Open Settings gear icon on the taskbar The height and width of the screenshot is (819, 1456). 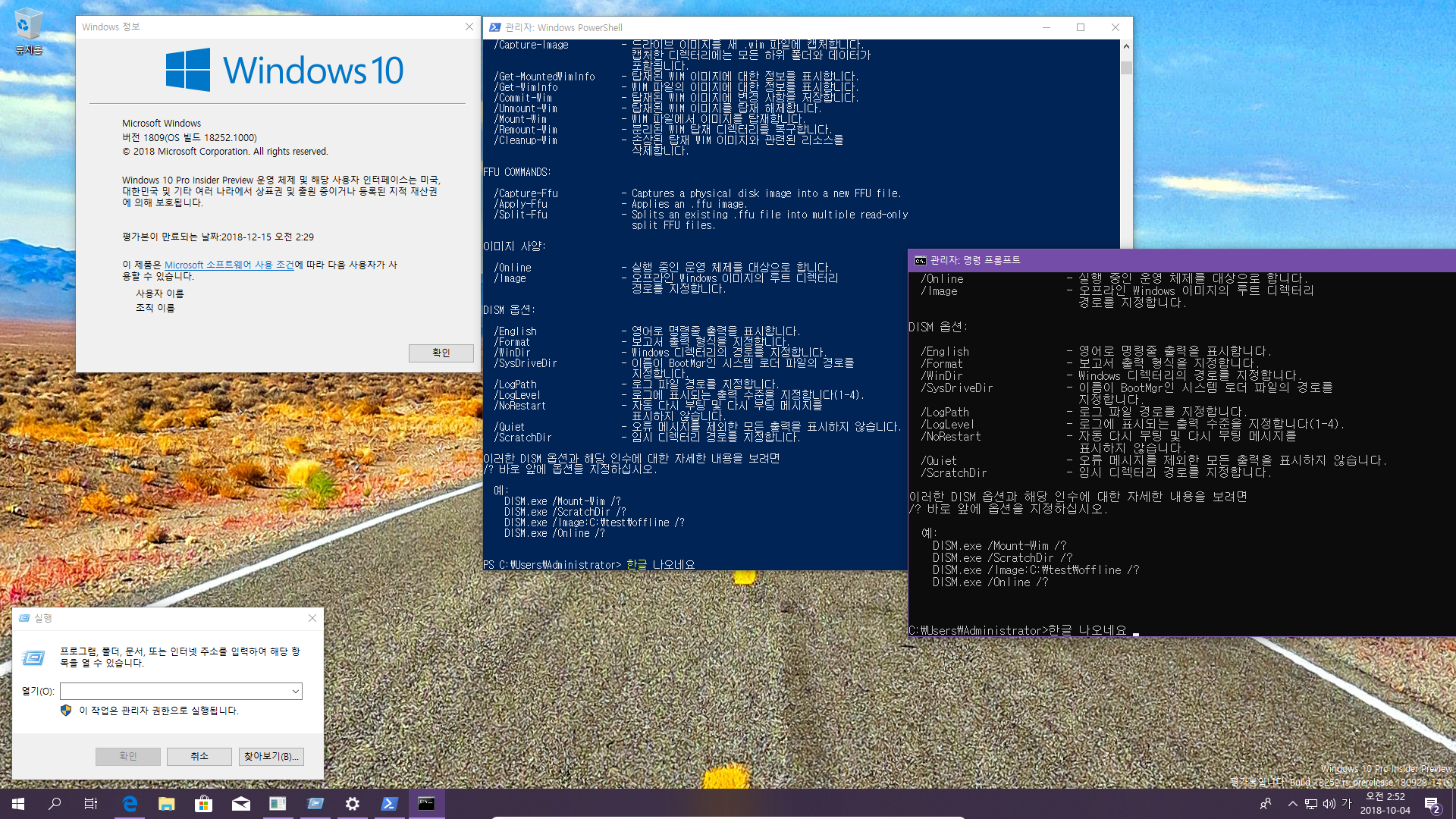[353, 804]
